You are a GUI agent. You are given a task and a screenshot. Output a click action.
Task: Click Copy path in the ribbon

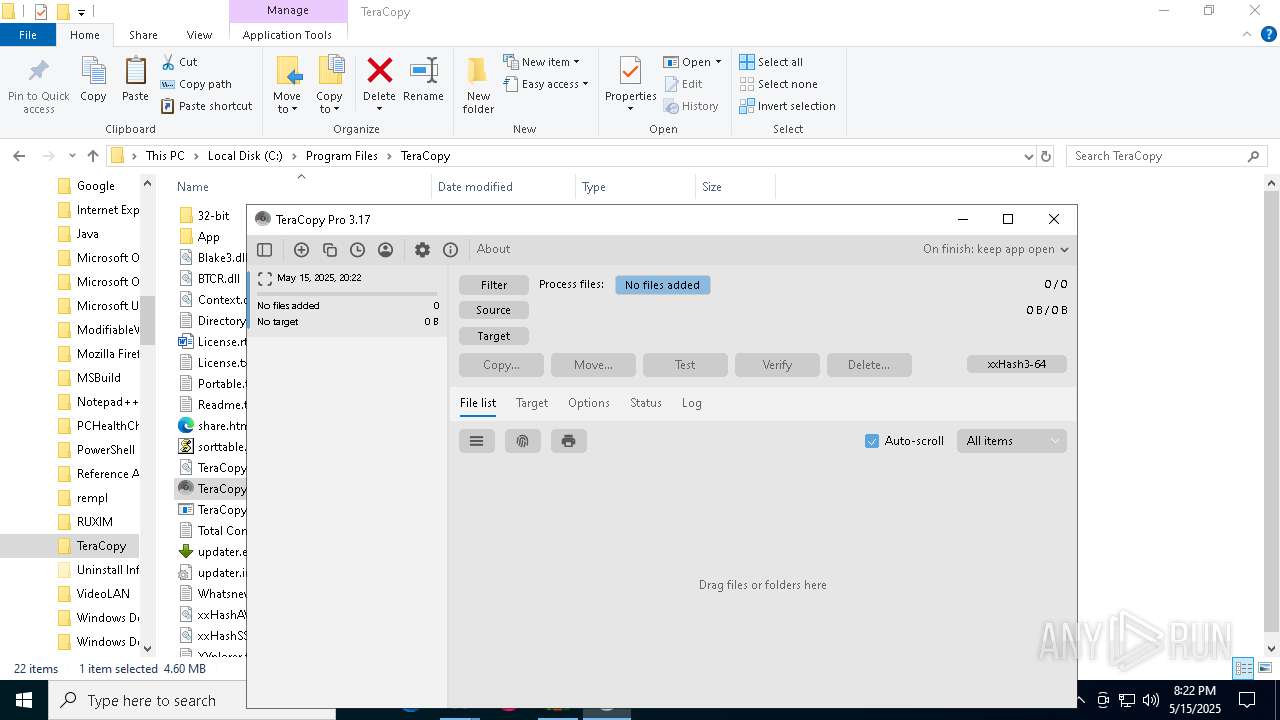click(x=196, y=84)
